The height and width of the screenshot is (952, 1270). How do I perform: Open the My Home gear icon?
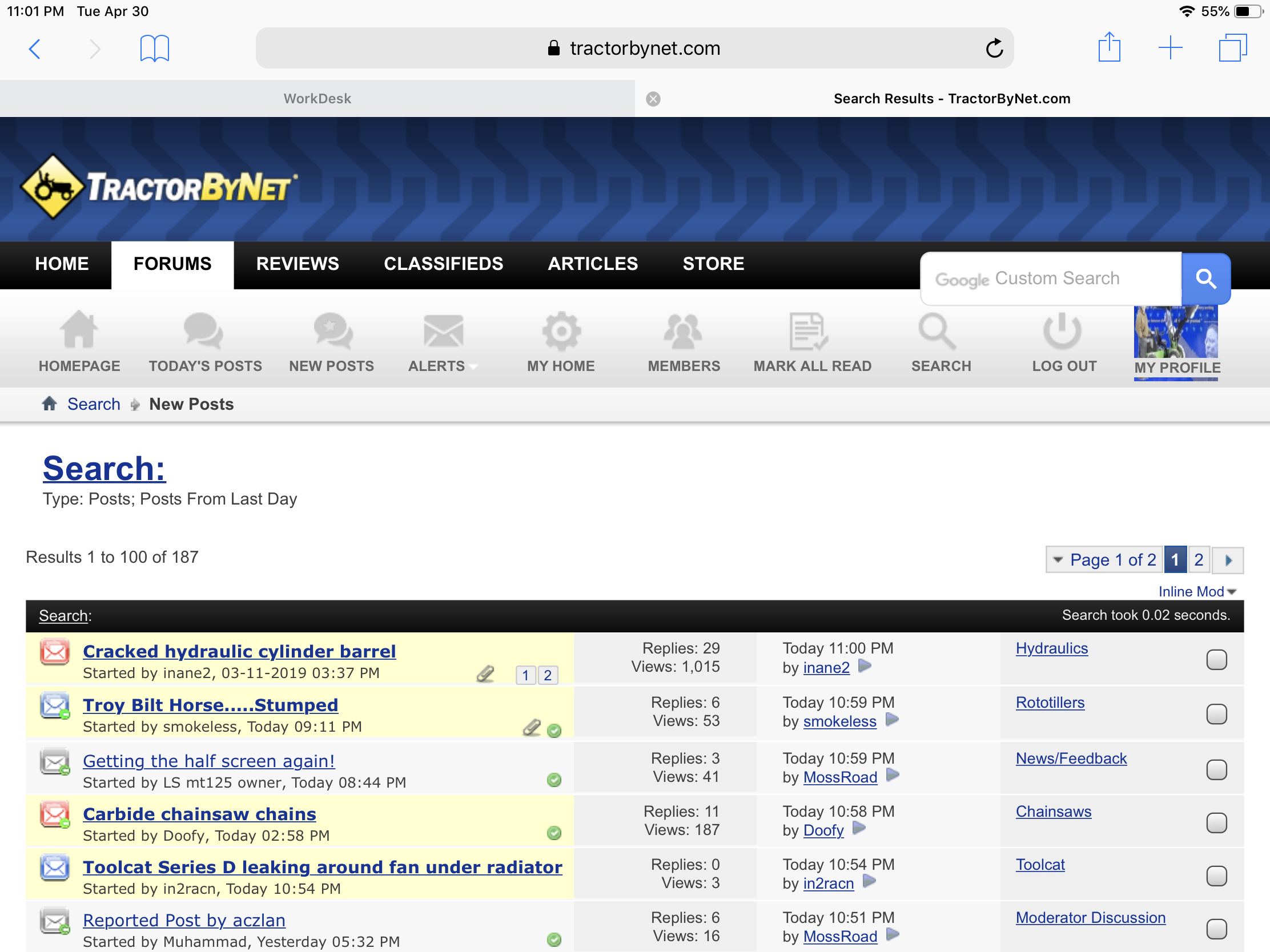tap(561, 331)
